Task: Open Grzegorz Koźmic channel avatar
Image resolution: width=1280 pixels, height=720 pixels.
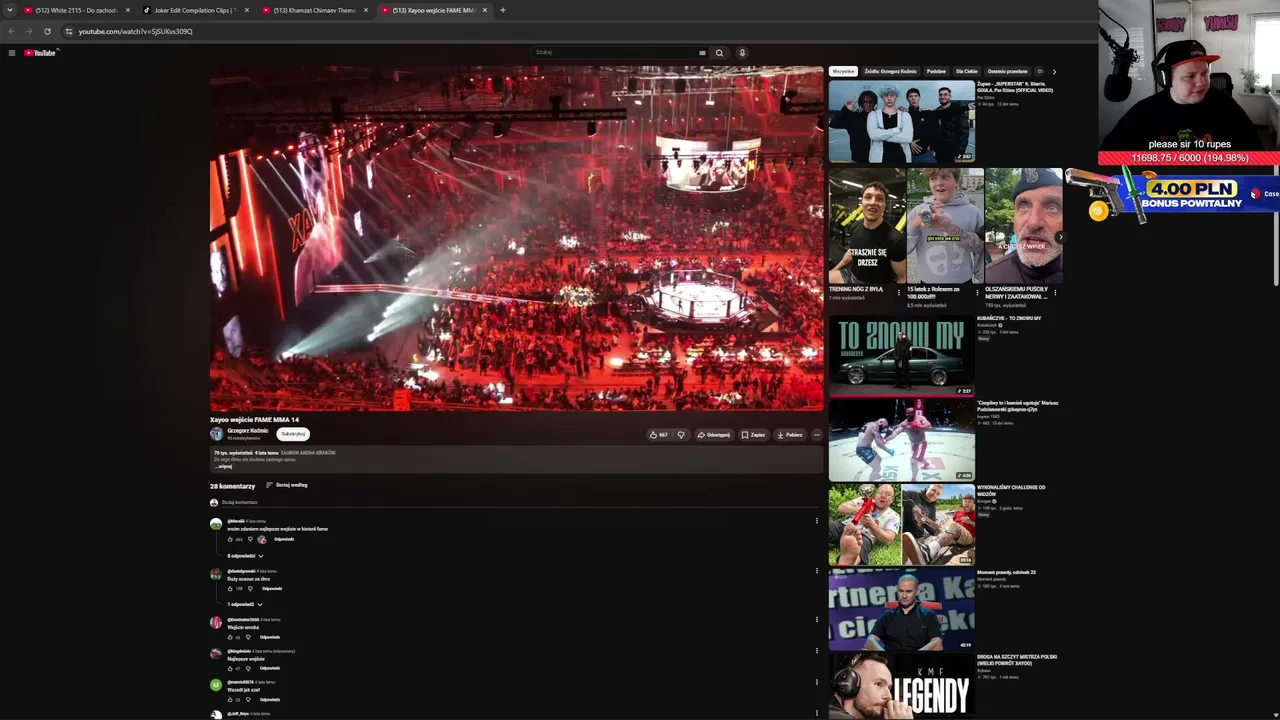Action: click(216, 434)
